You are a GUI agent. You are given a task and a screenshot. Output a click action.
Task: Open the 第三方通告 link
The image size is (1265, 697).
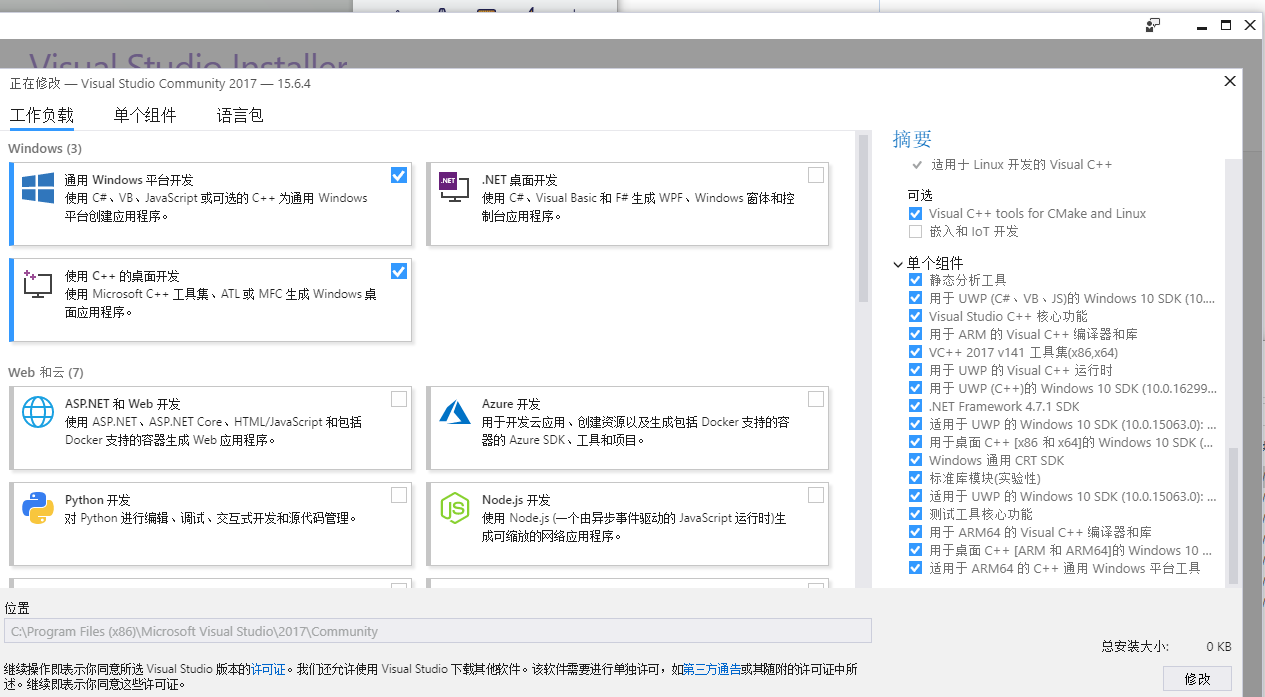pyautogui.click(x=712, y=669)
